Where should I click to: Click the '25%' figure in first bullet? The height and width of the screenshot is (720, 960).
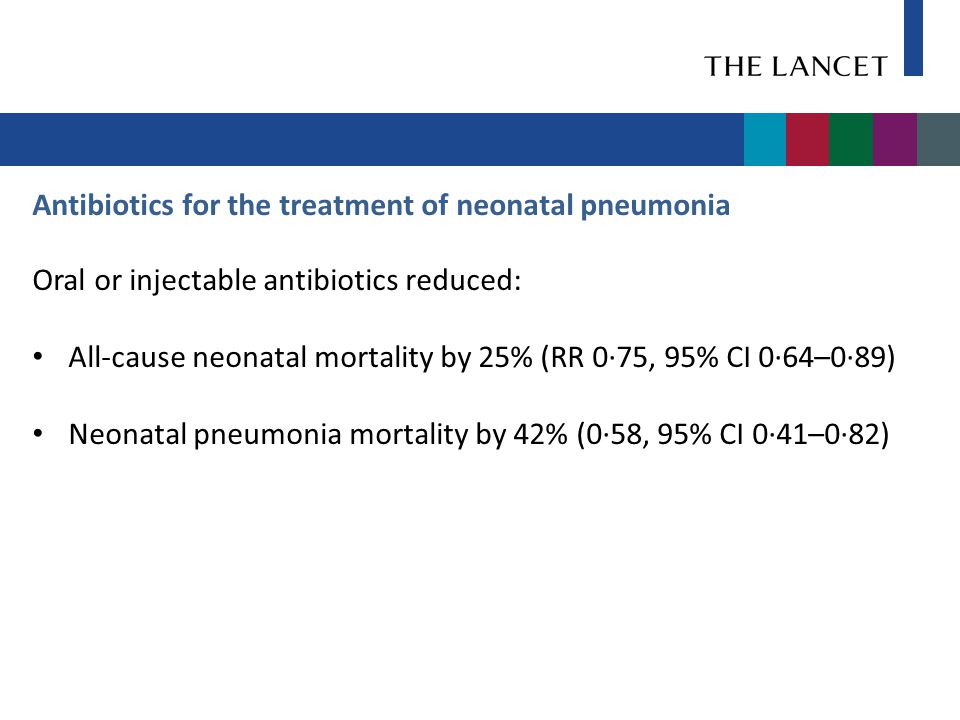(505, 358)
